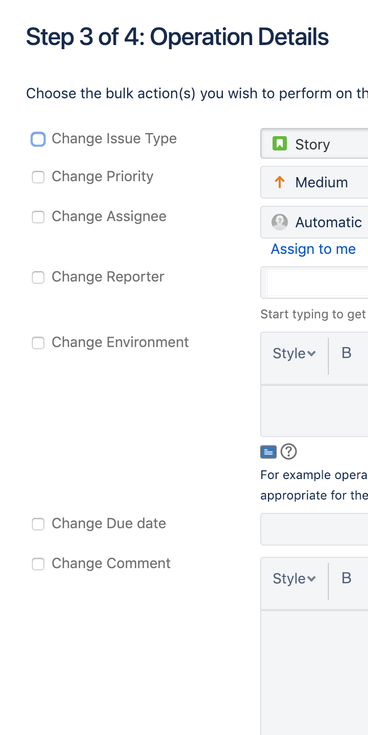Toggle Bold in the Environment editor

coord(346,353)
